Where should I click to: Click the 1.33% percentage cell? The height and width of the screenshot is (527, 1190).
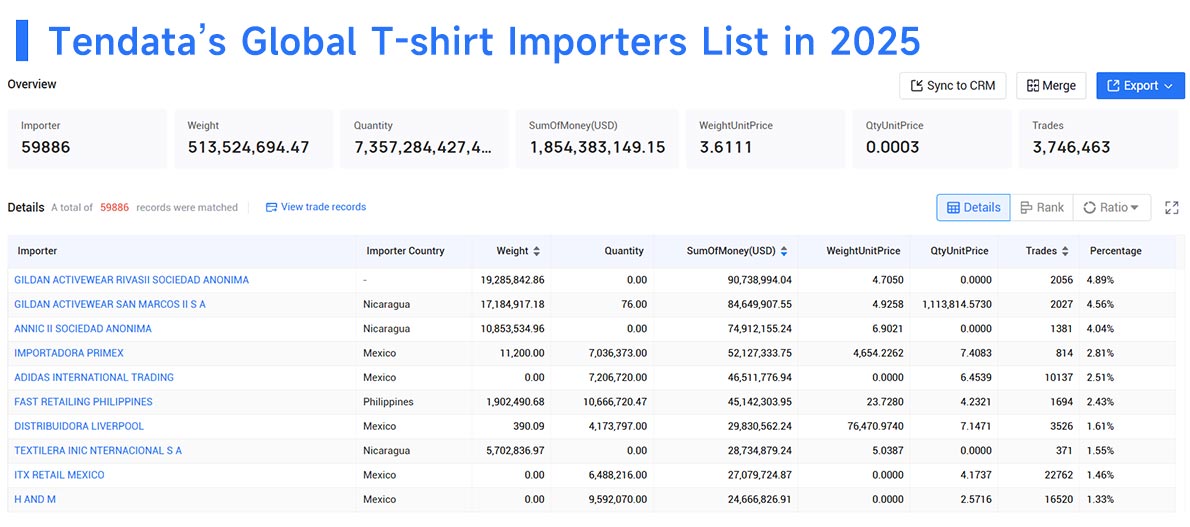click(x=1100, y=499)
